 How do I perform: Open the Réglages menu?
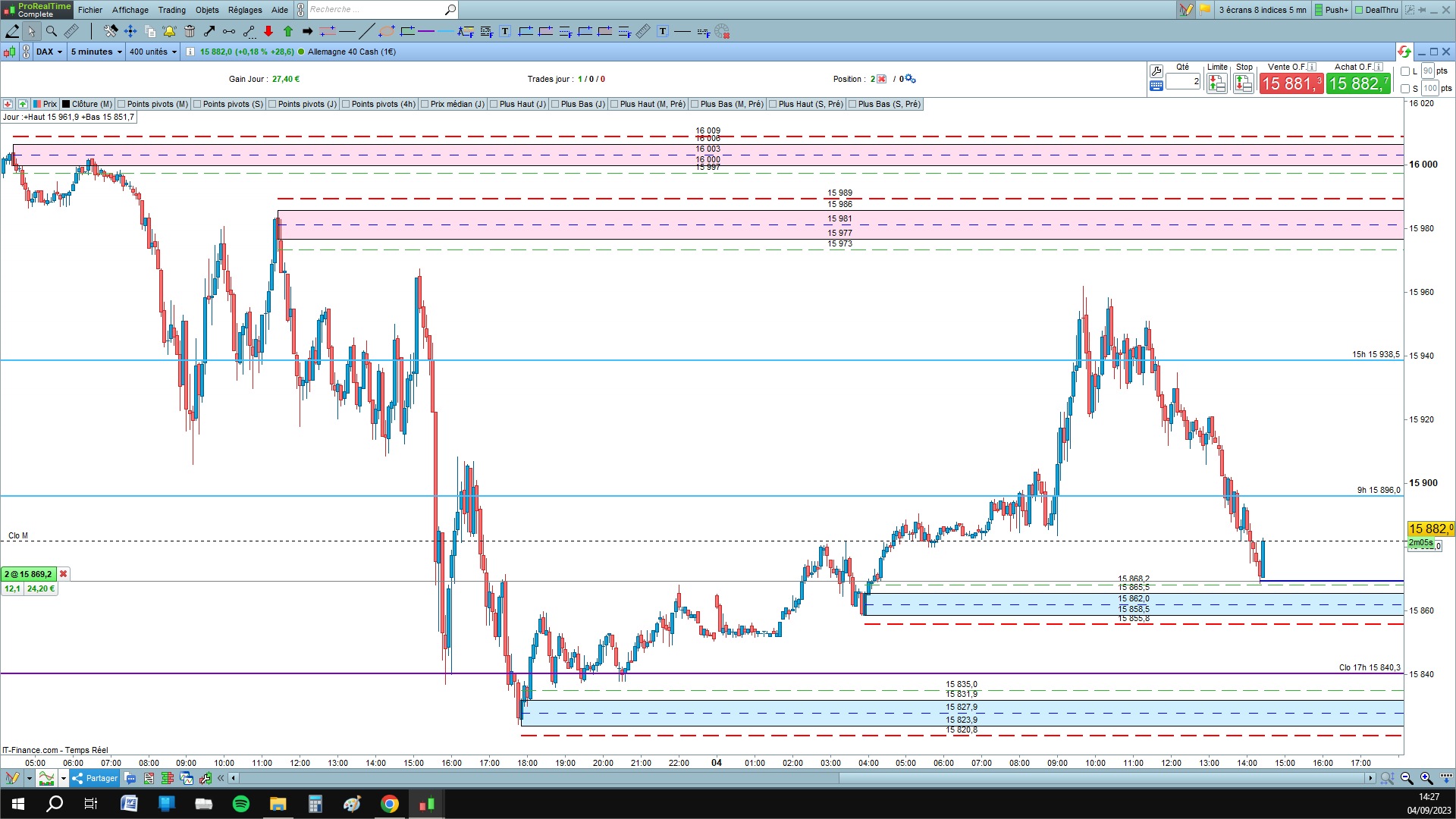point(245,10)
